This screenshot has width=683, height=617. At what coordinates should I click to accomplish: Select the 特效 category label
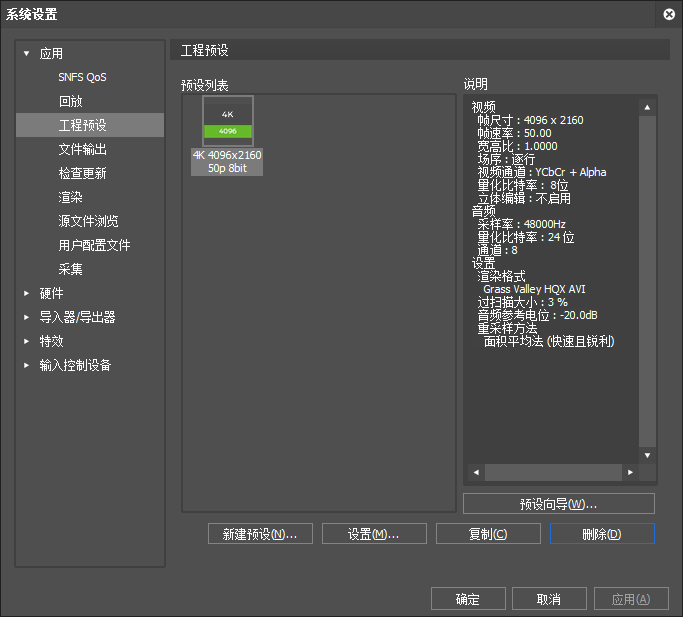coord(51,341)
